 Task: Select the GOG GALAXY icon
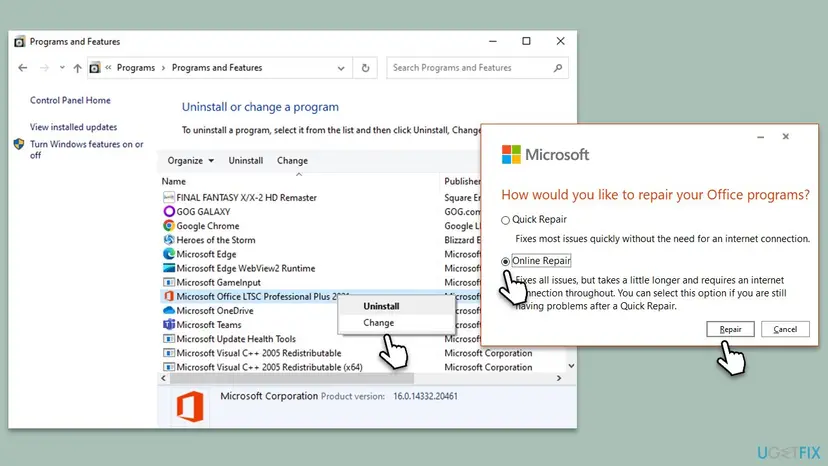tap(168, 211)
